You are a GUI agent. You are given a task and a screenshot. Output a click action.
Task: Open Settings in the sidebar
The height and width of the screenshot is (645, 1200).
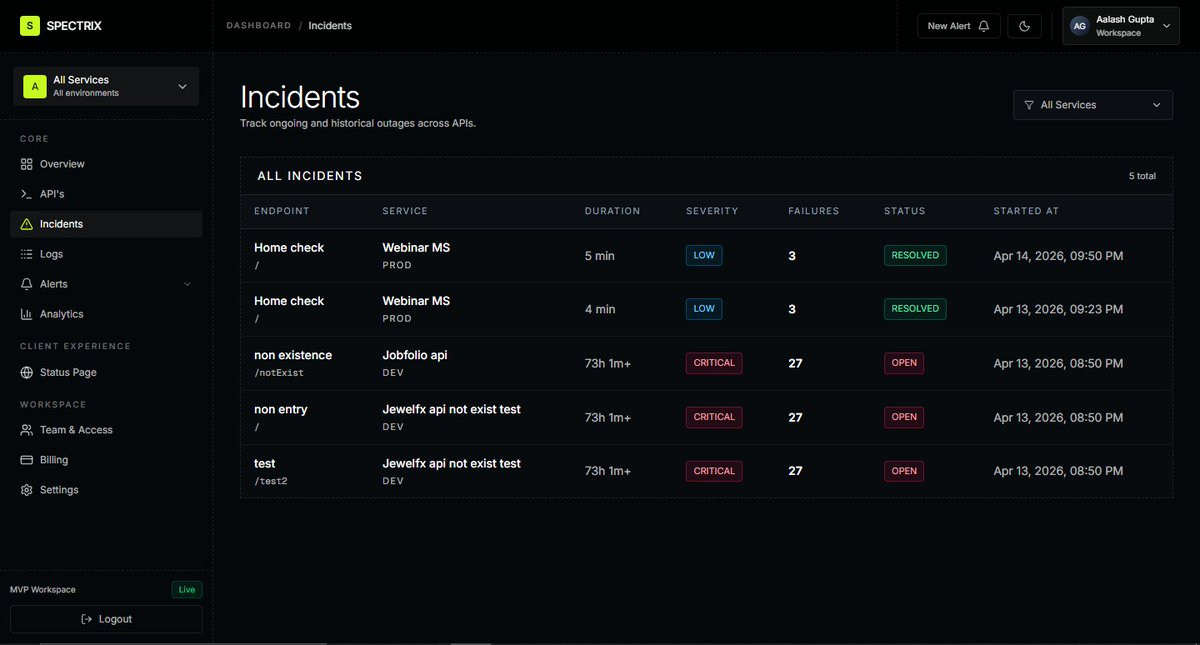[x=106, y=490]
